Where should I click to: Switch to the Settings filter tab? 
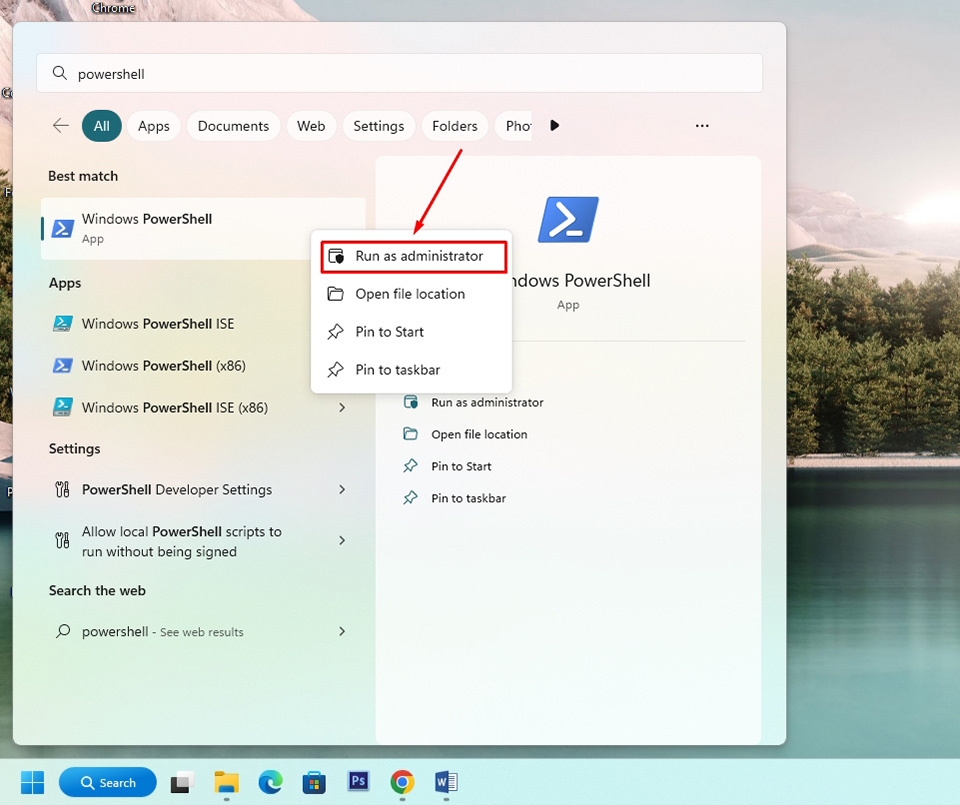(x=379, y=126)
